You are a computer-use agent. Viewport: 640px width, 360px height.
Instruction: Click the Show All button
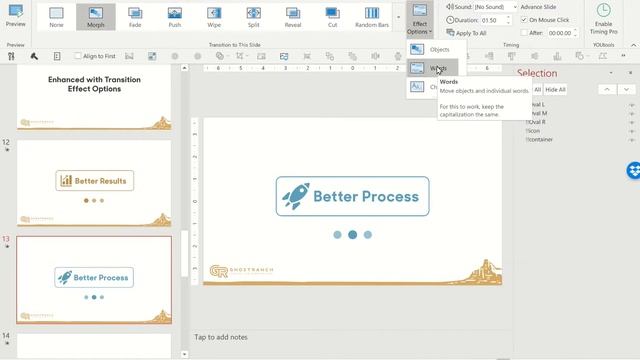(x=537, y=89)
